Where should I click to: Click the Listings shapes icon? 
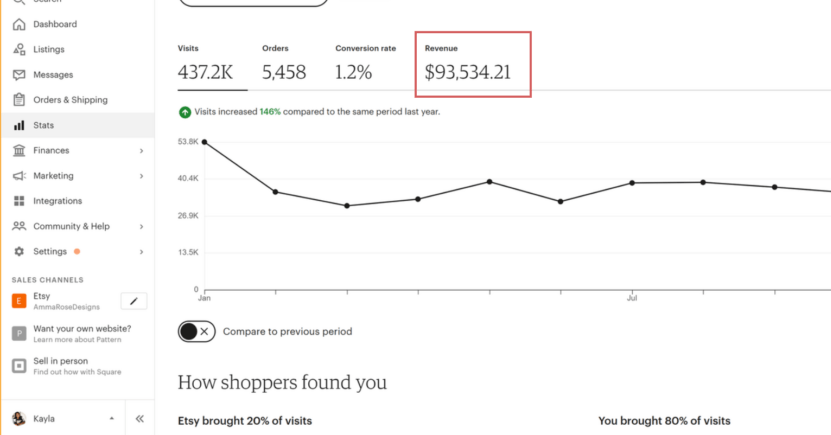pyautogui.click(x=19, y=49)
